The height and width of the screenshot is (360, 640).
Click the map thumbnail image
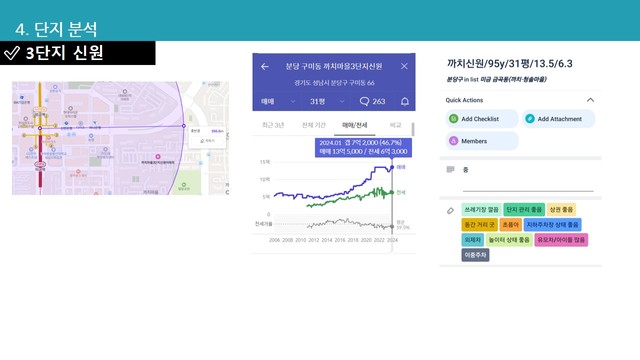click(120, 138)
